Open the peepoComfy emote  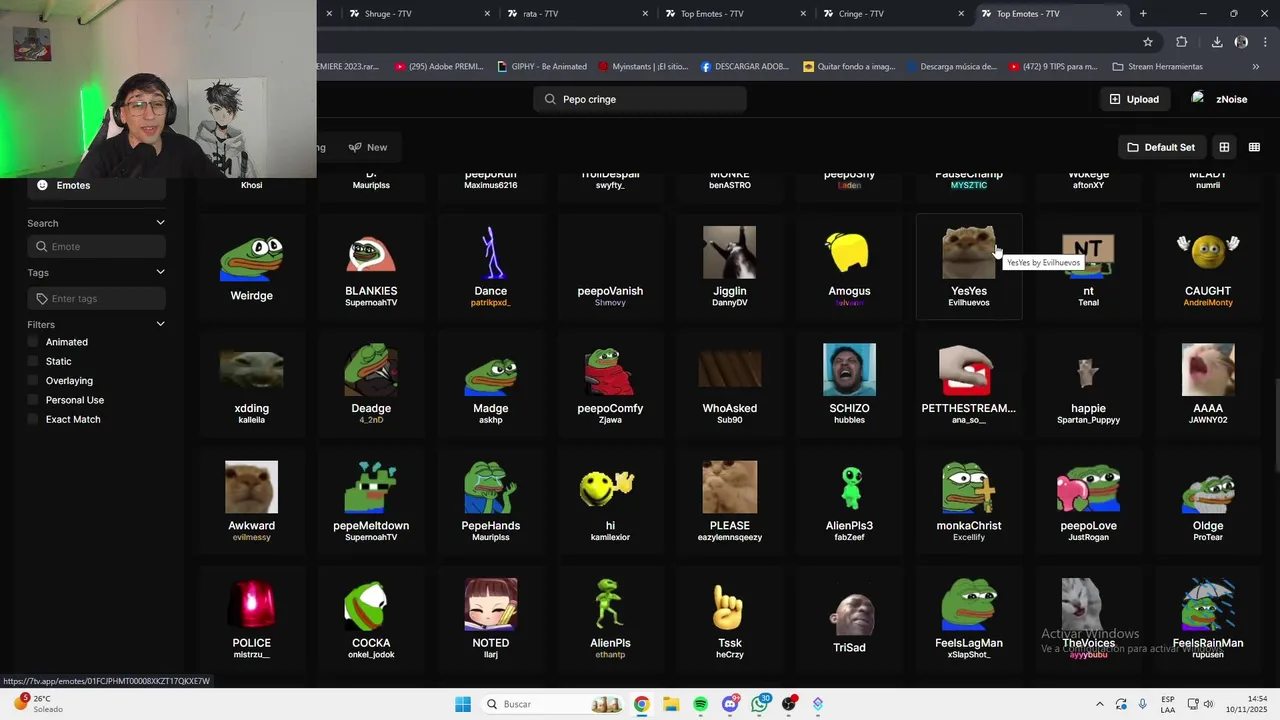pyautogui.click(x=610, y=383)
